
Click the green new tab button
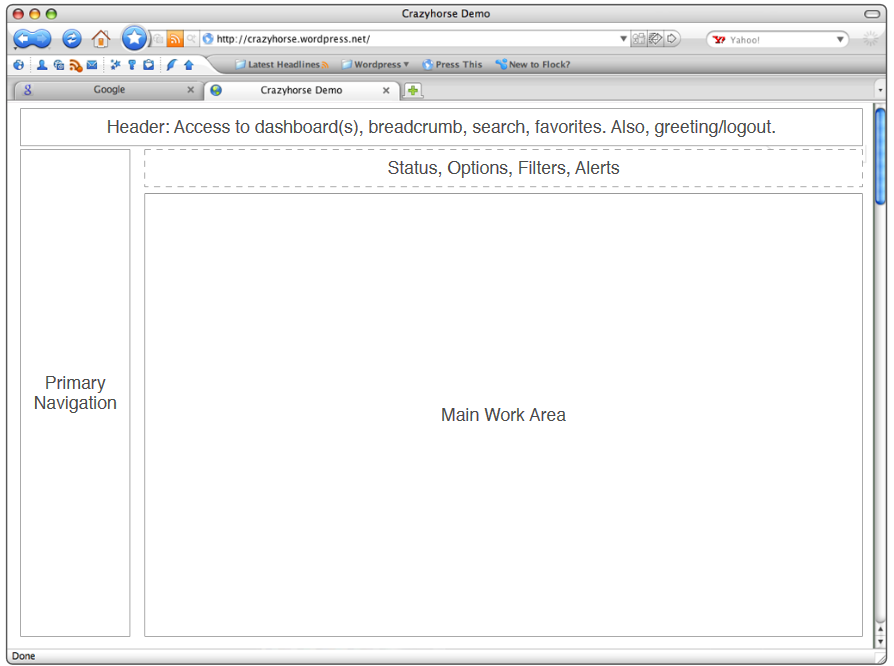(x=413, y=91)
